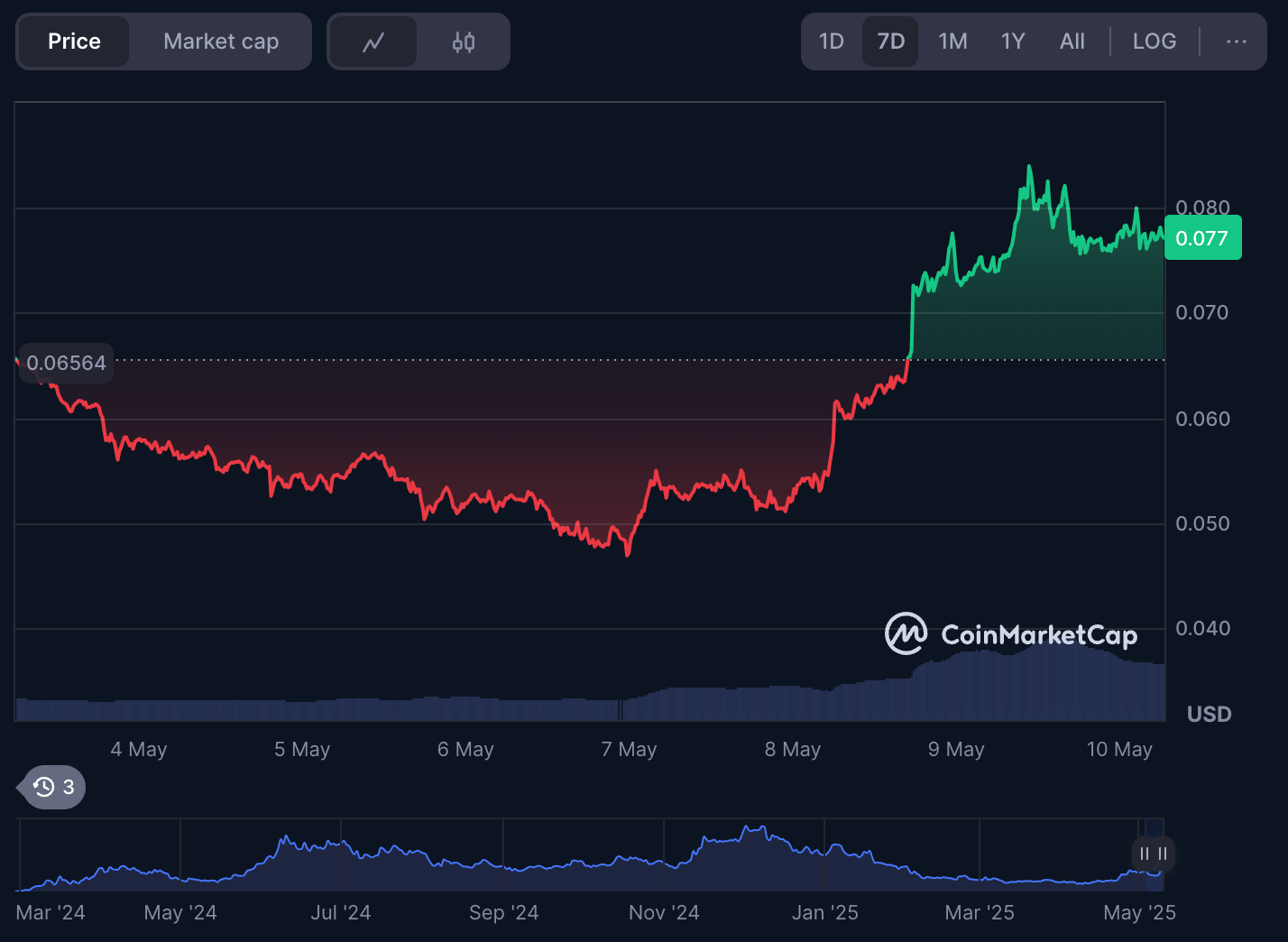The height and width of the screenshot is (942, 1288).
Task: Select the 1D timeframe
Action: [x=831, y=41]
